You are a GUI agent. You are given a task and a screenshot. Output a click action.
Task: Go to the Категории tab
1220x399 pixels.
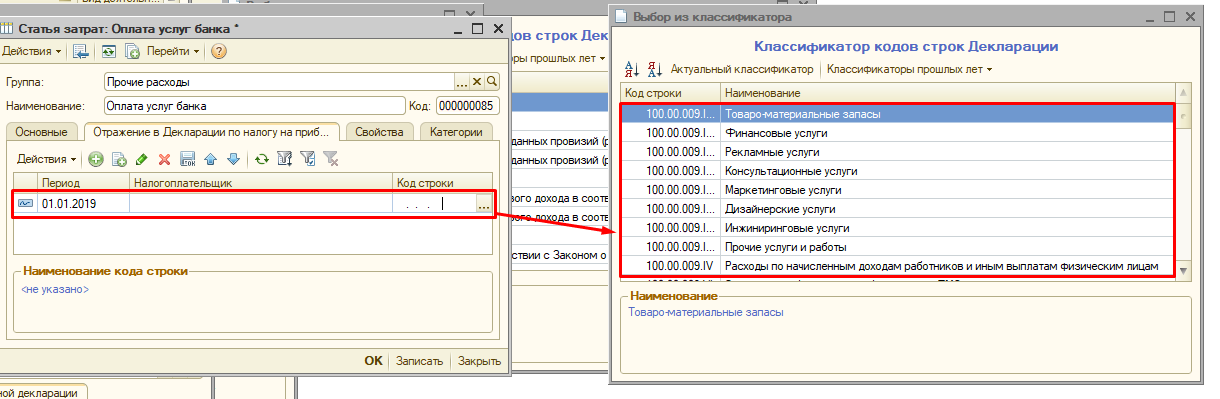[x=455, y=132]
